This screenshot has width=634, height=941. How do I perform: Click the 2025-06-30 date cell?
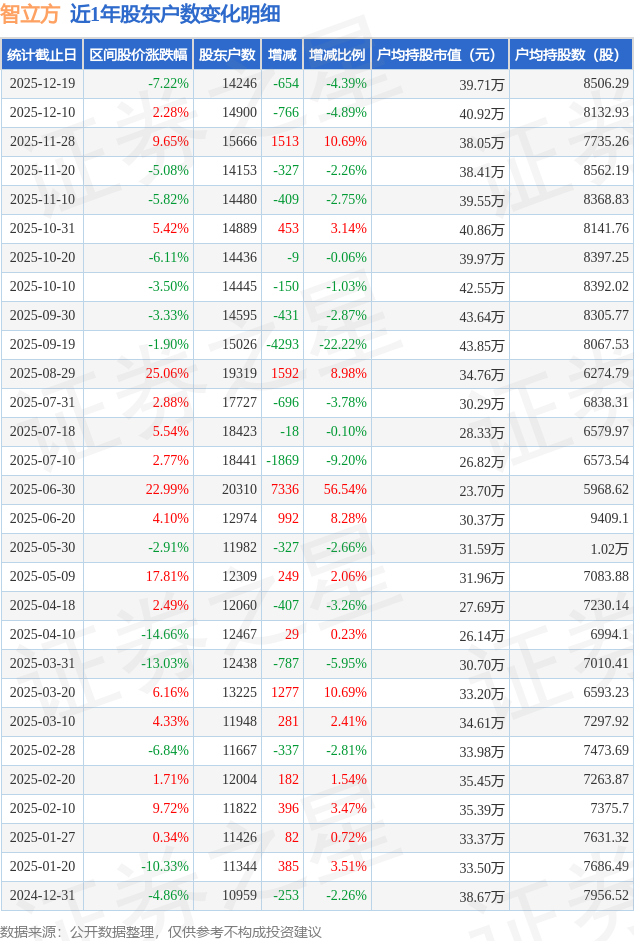click(x=42, y=490)
